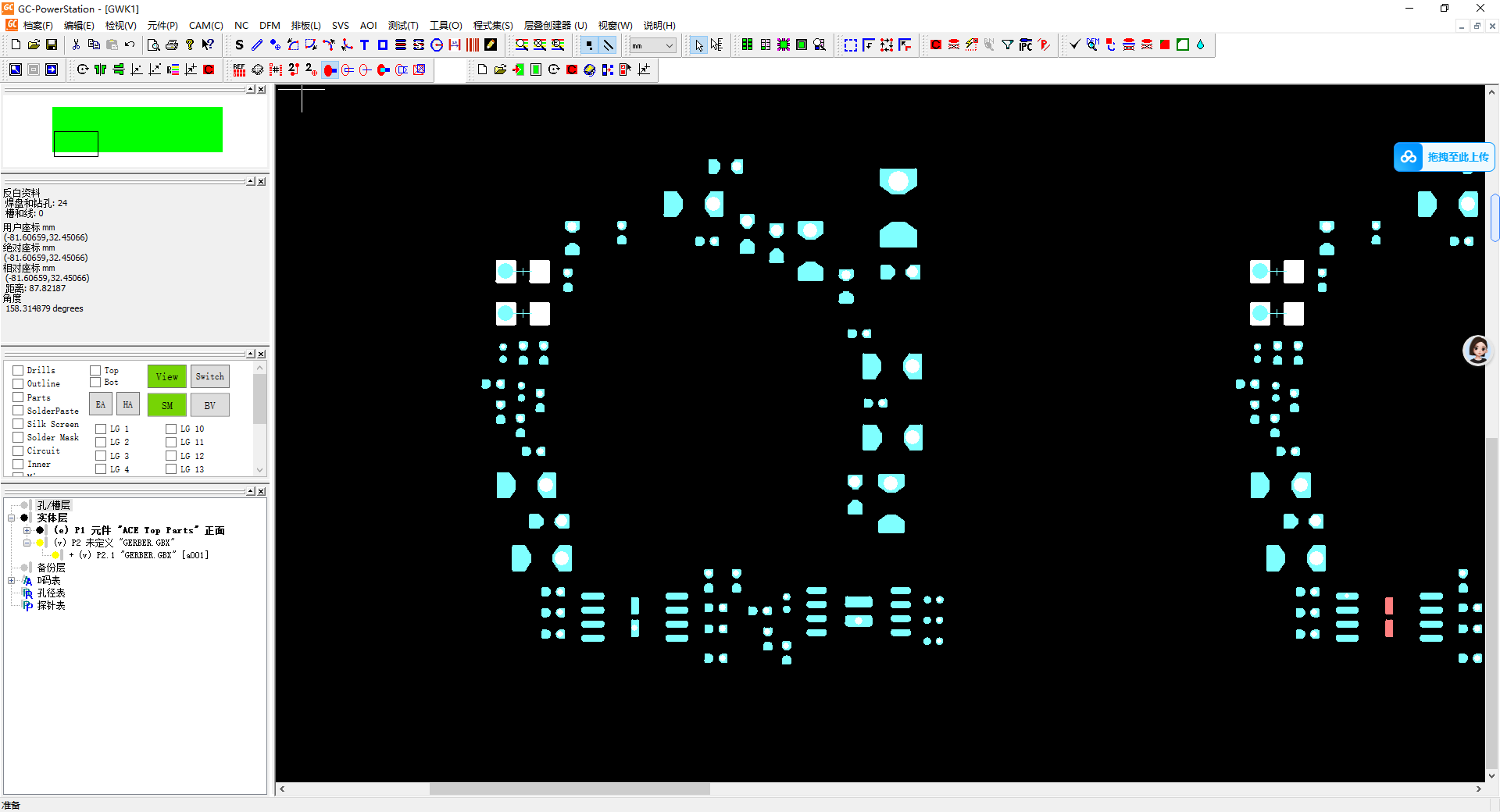This screenshot has width=1500, height=812.
Task: Open the DFM menu
Action: pyautogui.click(x=270, y=26)
